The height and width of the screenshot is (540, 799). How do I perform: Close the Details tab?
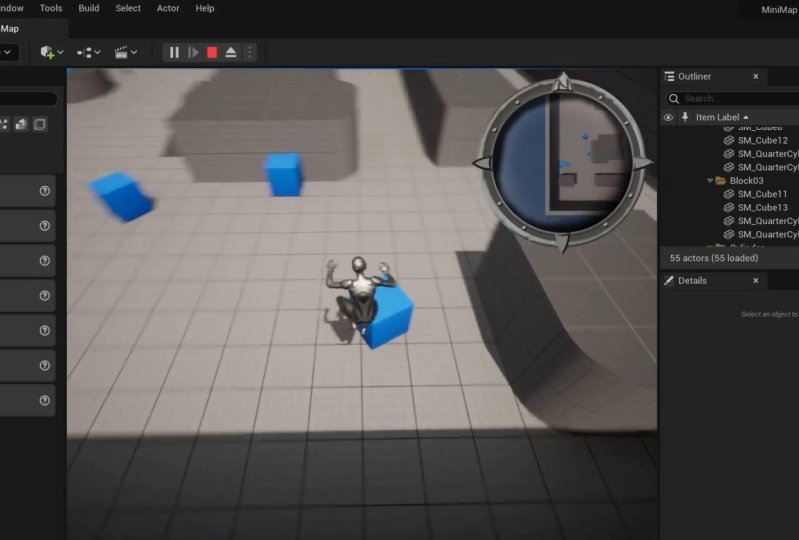point(756,281)
